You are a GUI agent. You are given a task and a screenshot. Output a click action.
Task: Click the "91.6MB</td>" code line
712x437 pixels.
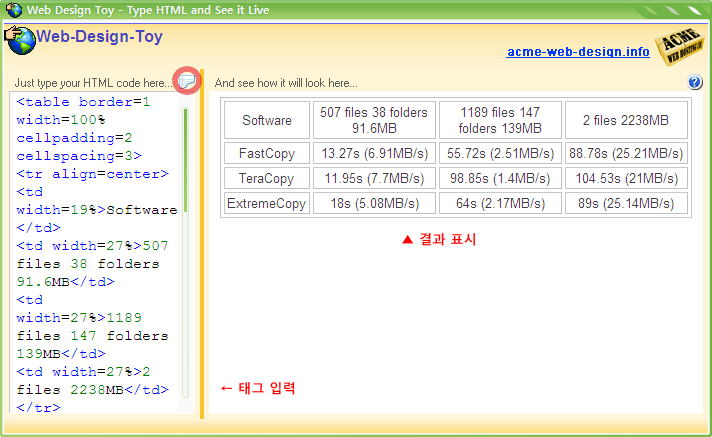coord(66,282)
